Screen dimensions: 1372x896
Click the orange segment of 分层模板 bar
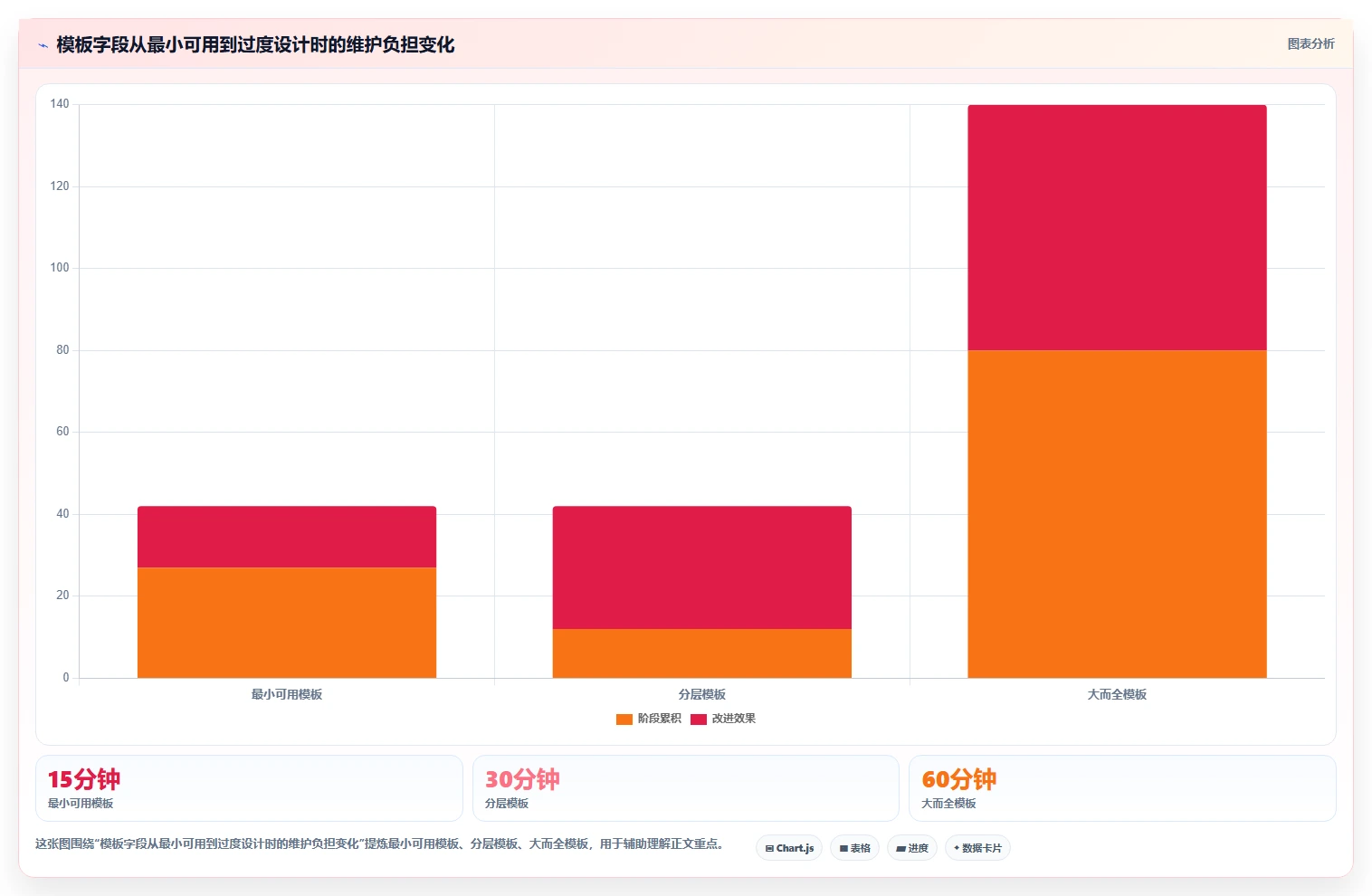click(x=702, y=653)
